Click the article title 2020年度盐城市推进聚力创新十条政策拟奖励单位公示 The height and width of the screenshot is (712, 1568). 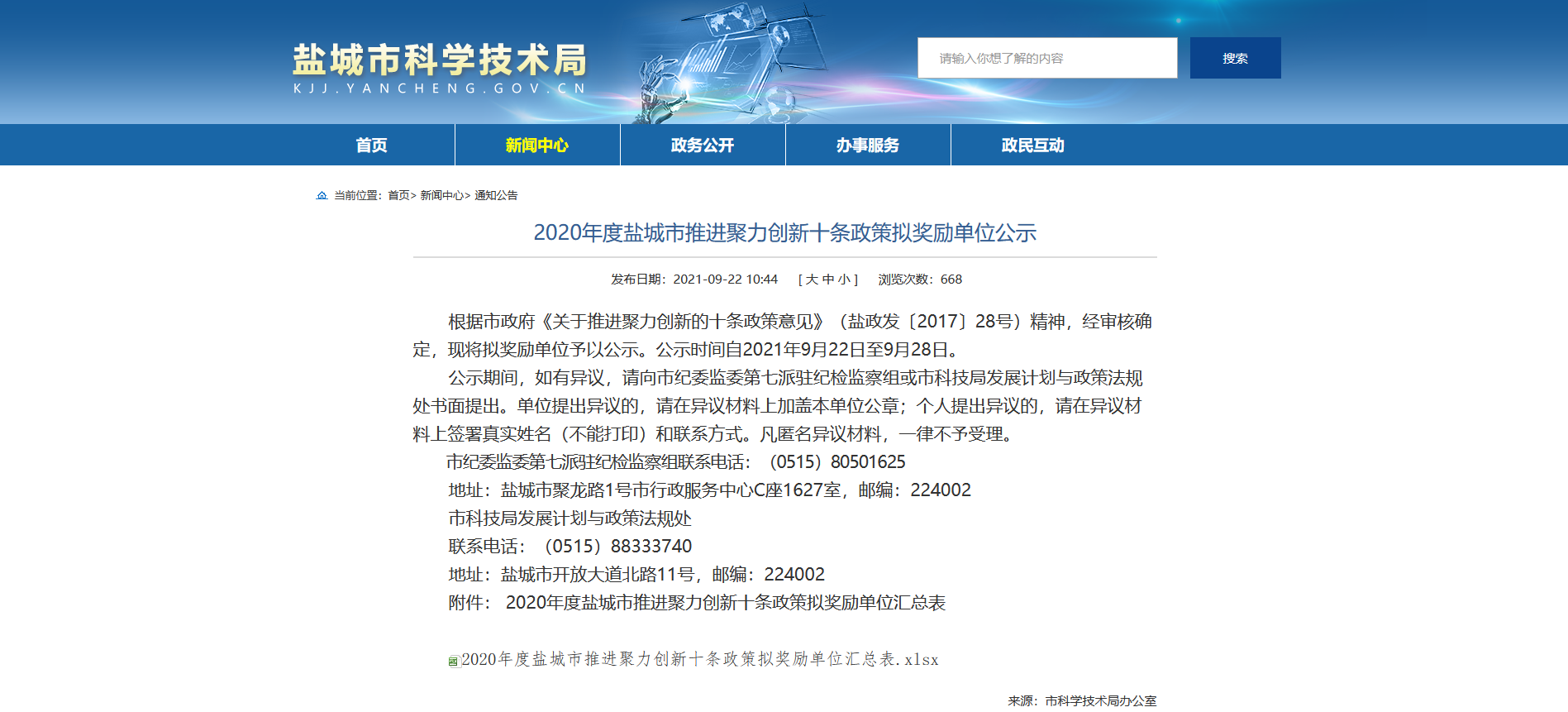[784, 233]
